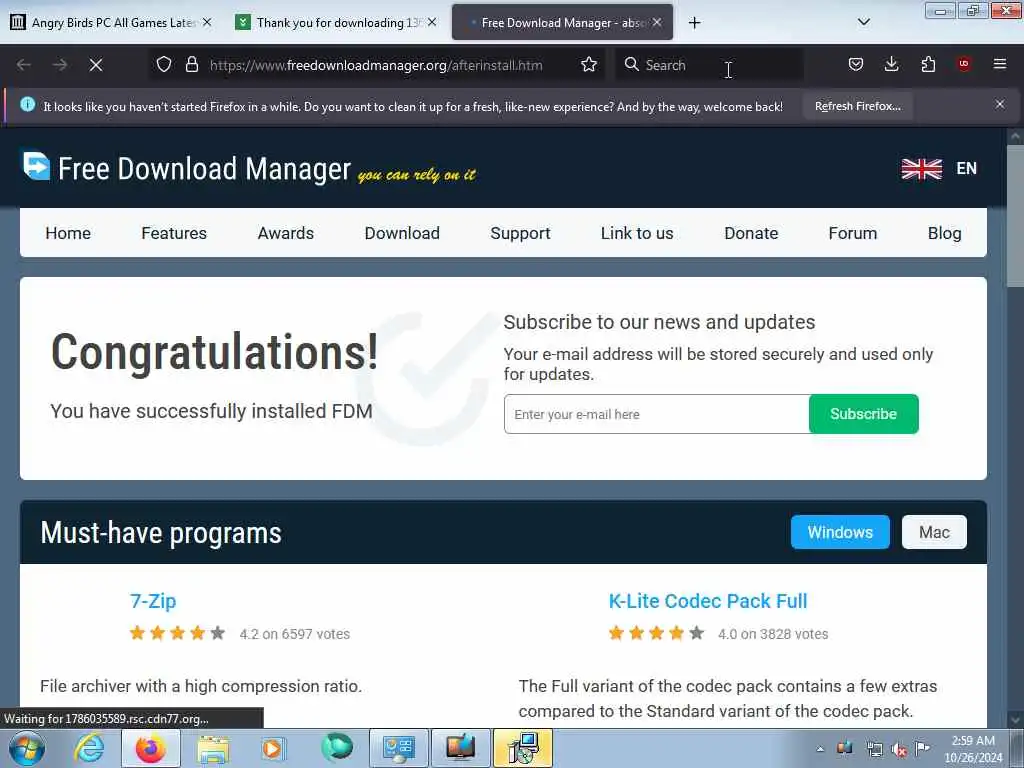
Task: Visit the Forum page
Action: [852, 233]
